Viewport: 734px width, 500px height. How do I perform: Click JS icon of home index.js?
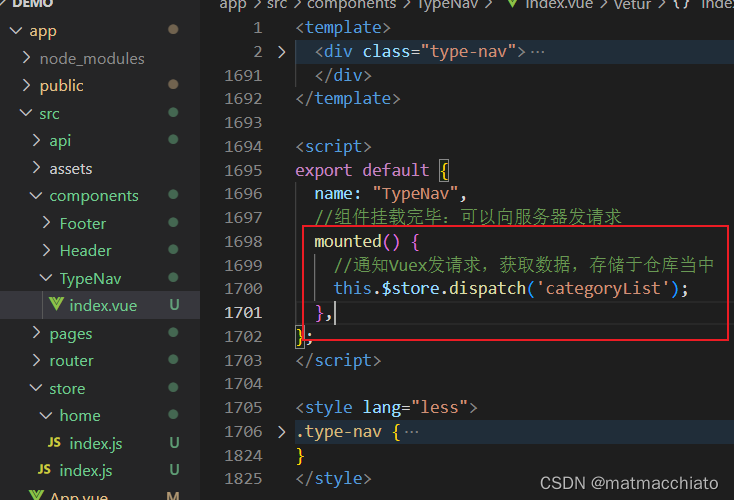[54, 442]
